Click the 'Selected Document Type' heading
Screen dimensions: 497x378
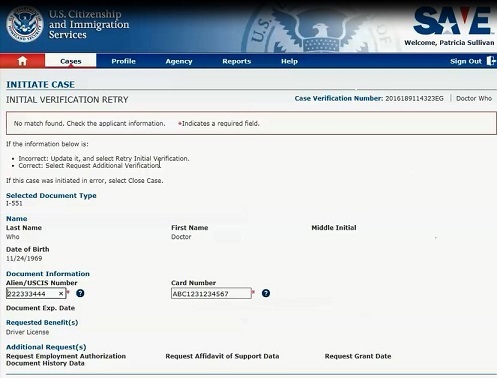(x=51, y=195)
